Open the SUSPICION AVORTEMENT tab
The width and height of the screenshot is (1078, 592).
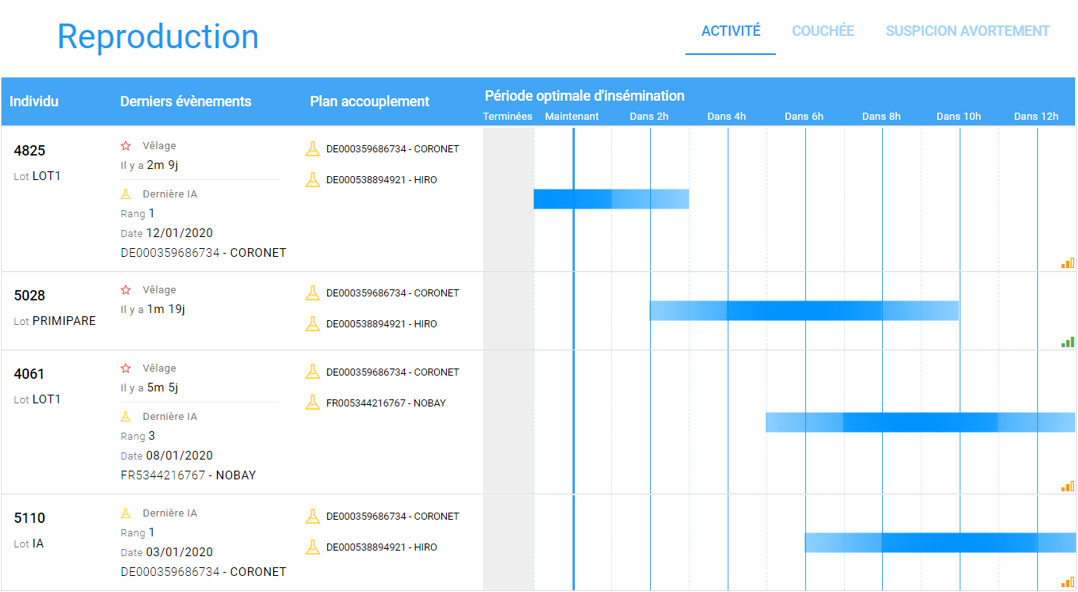point(967,31)
